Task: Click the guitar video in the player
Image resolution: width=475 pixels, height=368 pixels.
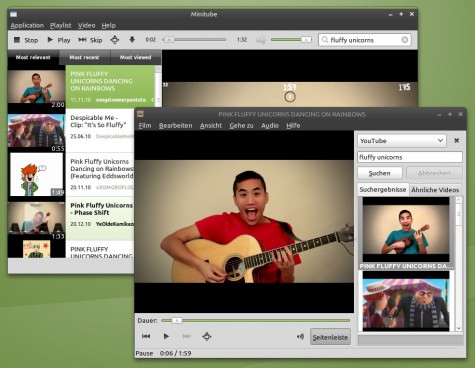Action: coord(244,221)
